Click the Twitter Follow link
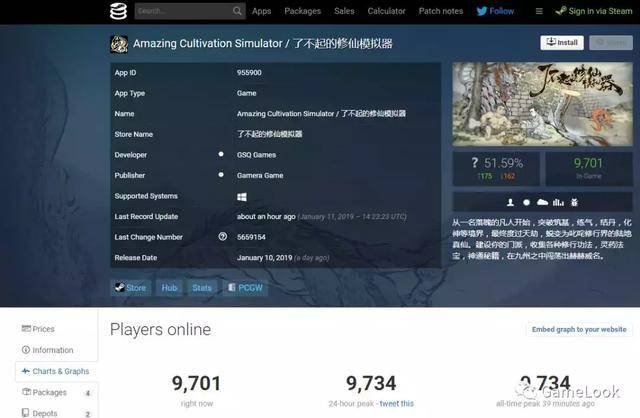 [495, 11]
